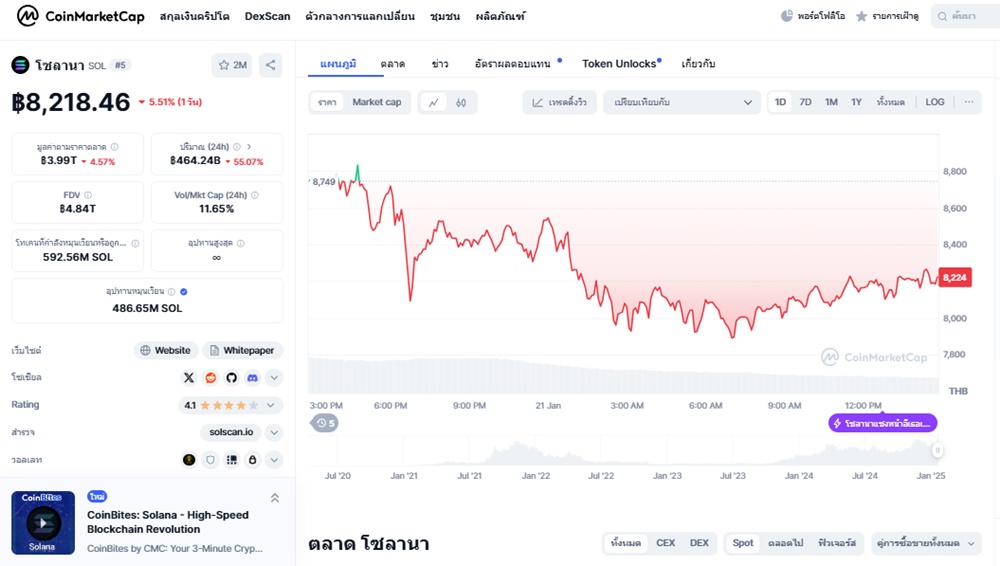Open the Whitepaper link
This screenshot has width=1000, height=566.
[x=242, y=350]
